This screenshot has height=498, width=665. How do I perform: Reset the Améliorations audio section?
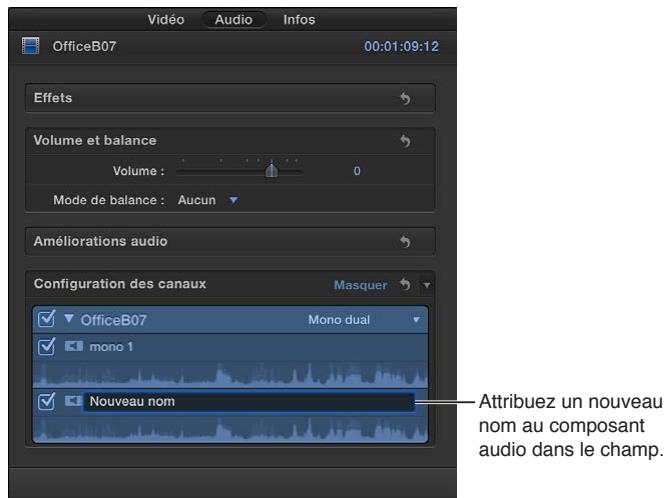coord(405,242)
